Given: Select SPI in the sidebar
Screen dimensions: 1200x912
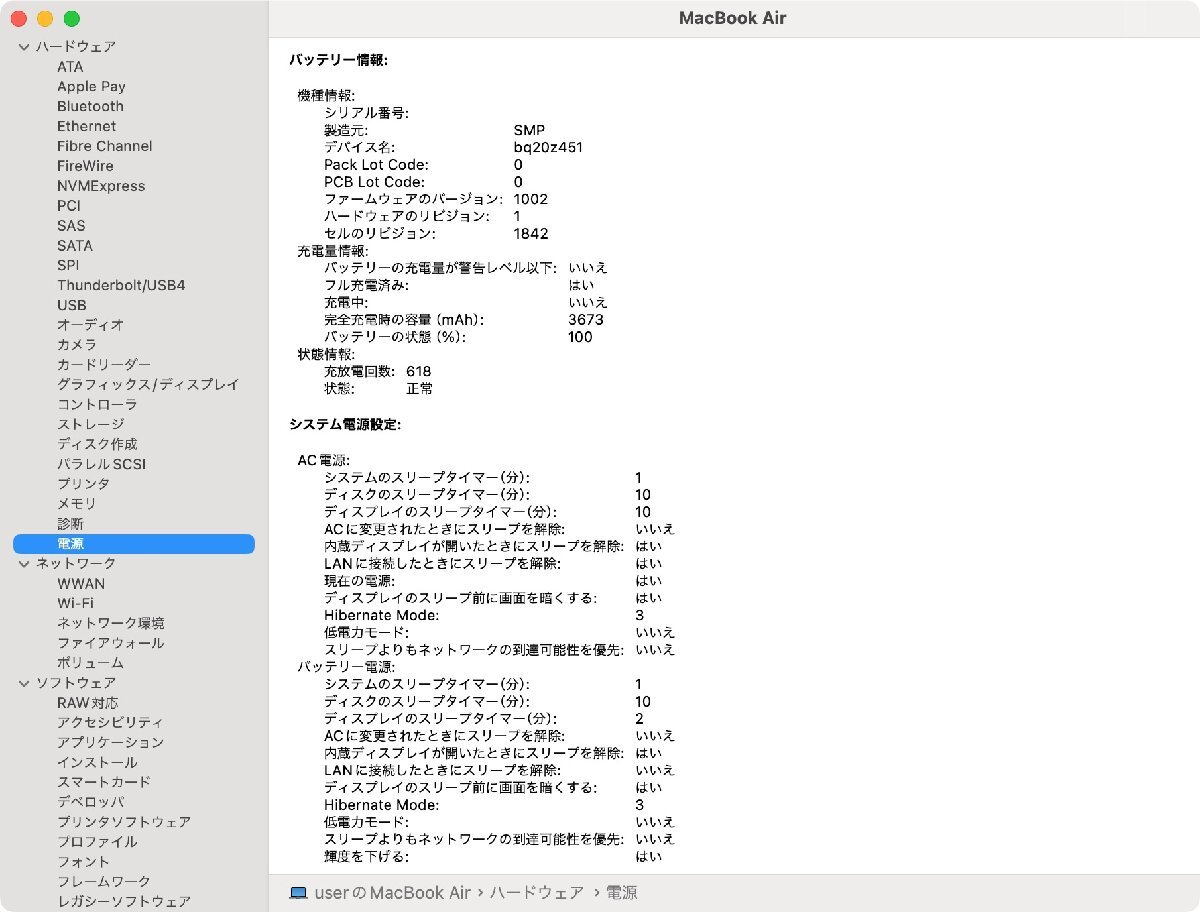Looking at the screenshot, I should 68,265.
